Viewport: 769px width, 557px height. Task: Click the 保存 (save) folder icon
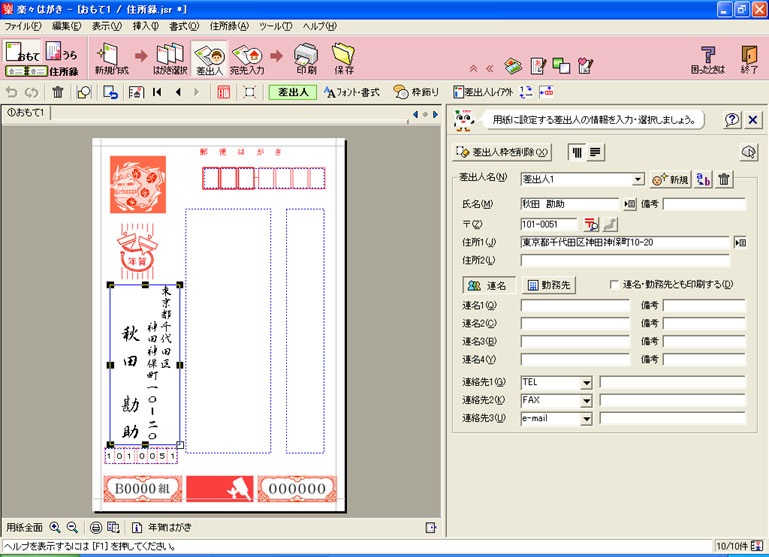(x=344, y=56)
